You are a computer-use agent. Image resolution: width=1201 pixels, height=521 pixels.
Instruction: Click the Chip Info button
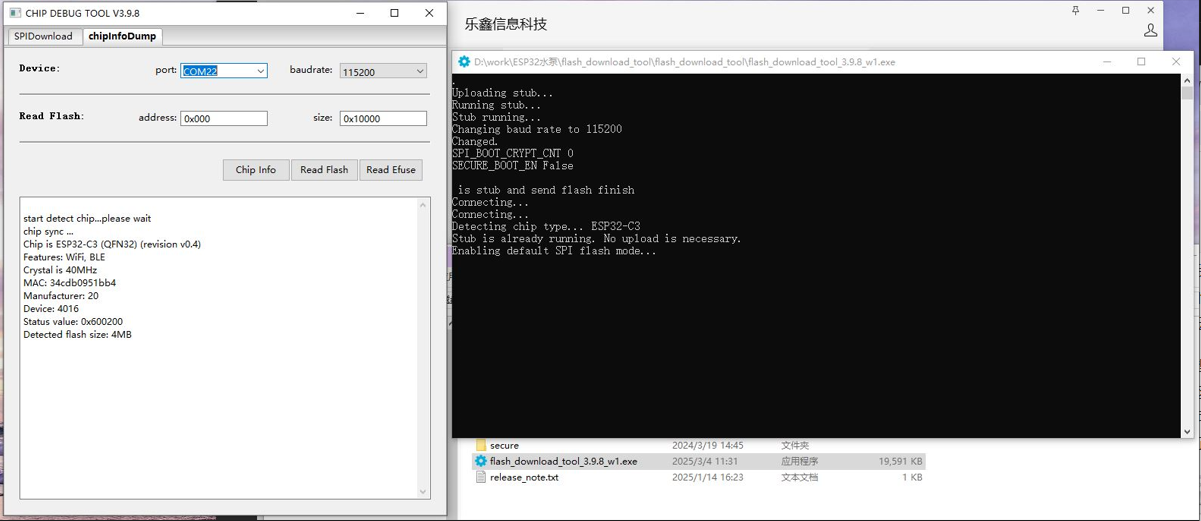coord(256,170)
